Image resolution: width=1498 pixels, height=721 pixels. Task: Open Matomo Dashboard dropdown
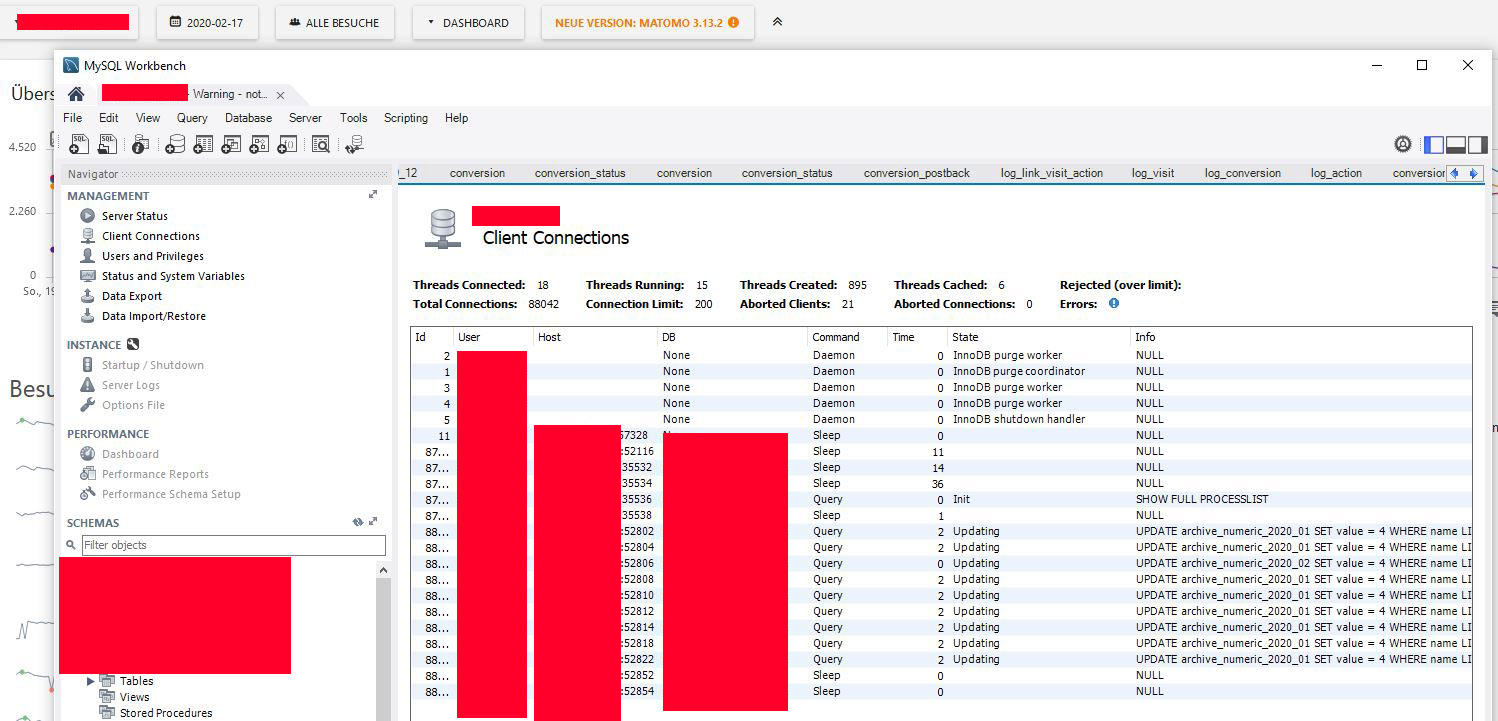468,22
